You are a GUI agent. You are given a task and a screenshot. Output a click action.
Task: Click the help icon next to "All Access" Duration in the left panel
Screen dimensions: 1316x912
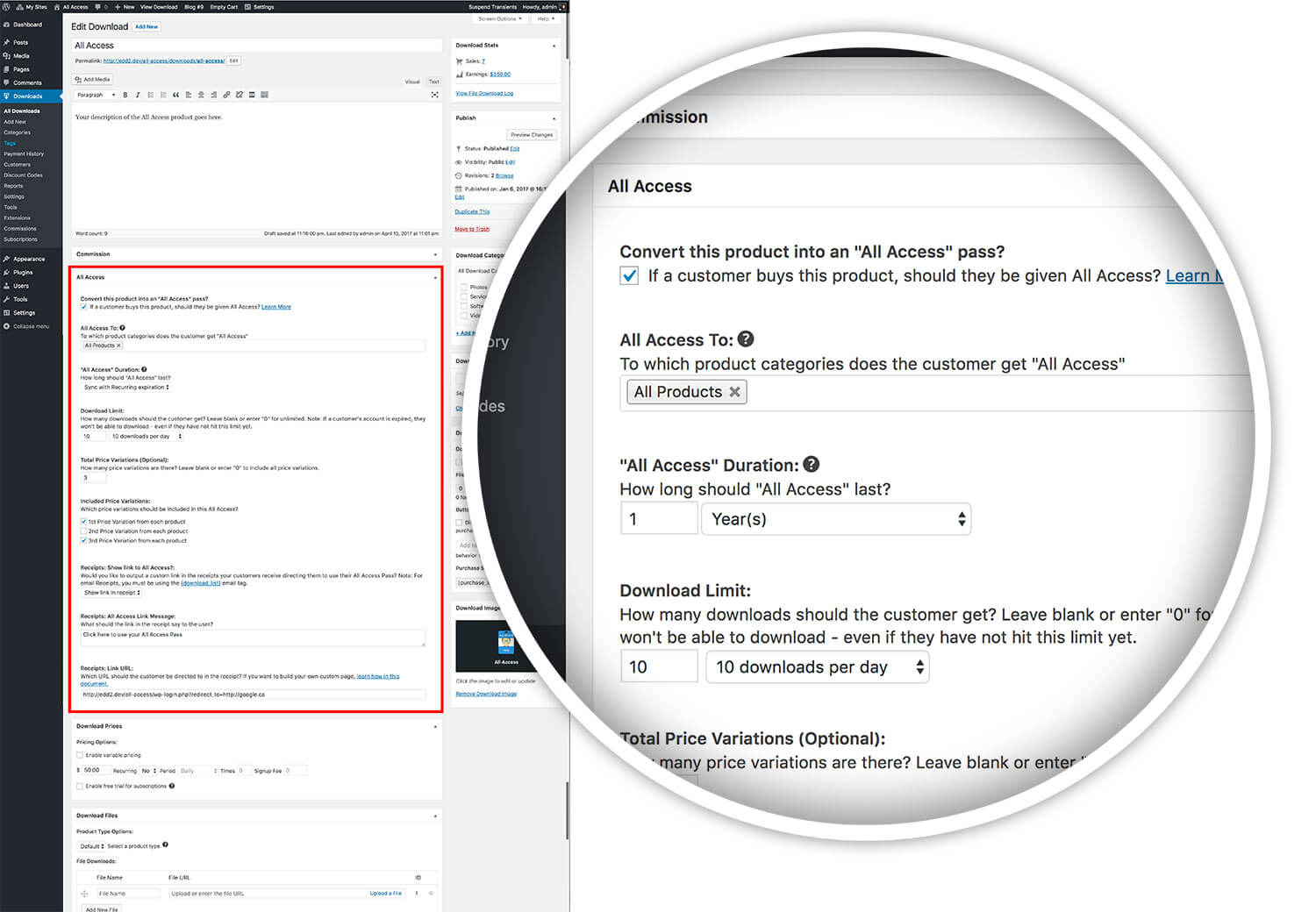[x=144, y=369]
